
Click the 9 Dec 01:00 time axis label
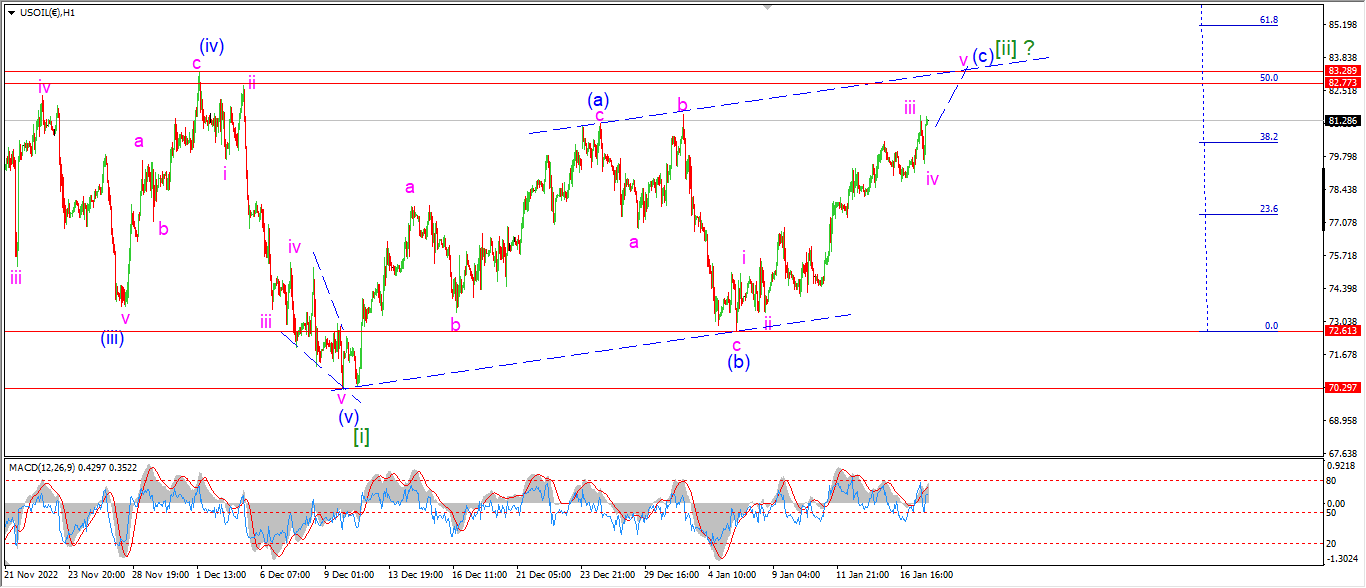click(x=349, y=575)
